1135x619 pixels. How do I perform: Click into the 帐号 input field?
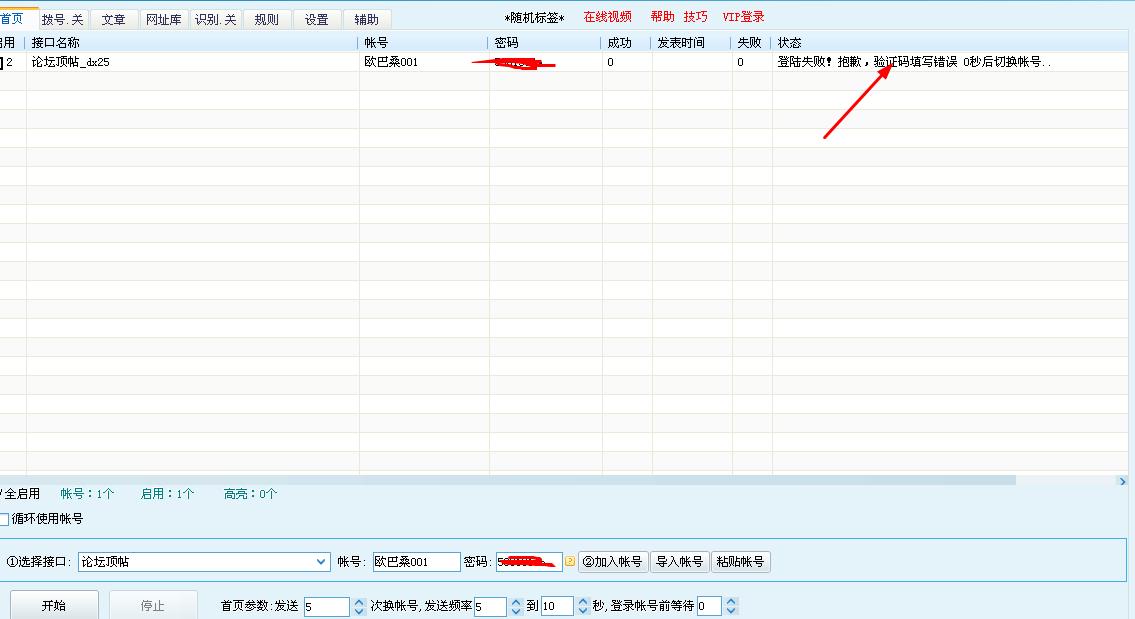click(415, 562)
